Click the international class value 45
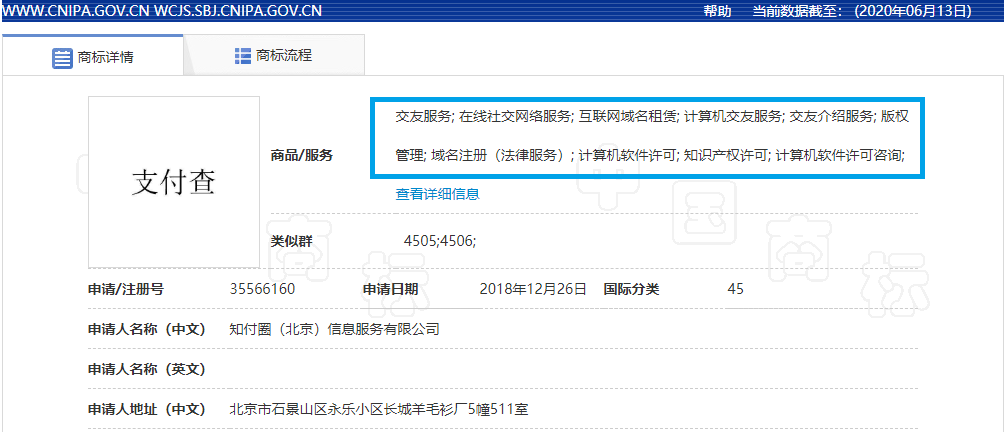The height and width of the screenshot is (432, 1006). click(736, 289)
